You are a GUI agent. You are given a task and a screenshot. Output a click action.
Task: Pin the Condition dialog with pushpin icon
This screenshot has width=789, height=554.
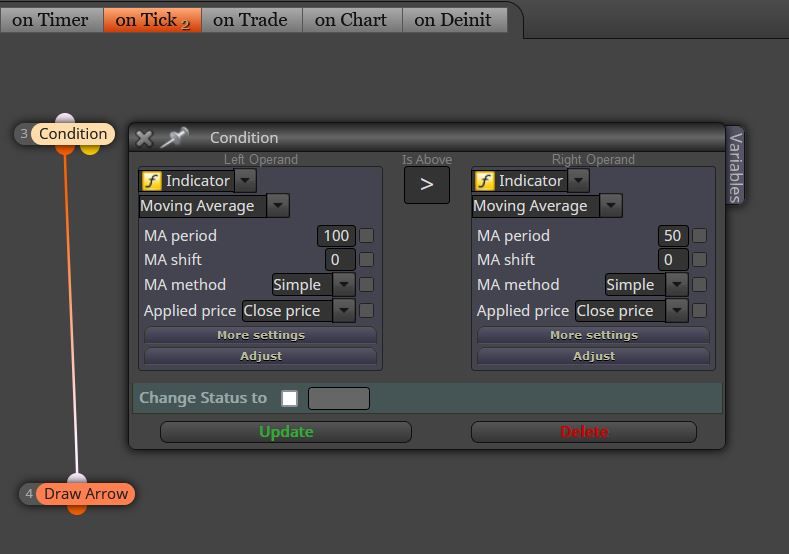(x=175, y=137)
